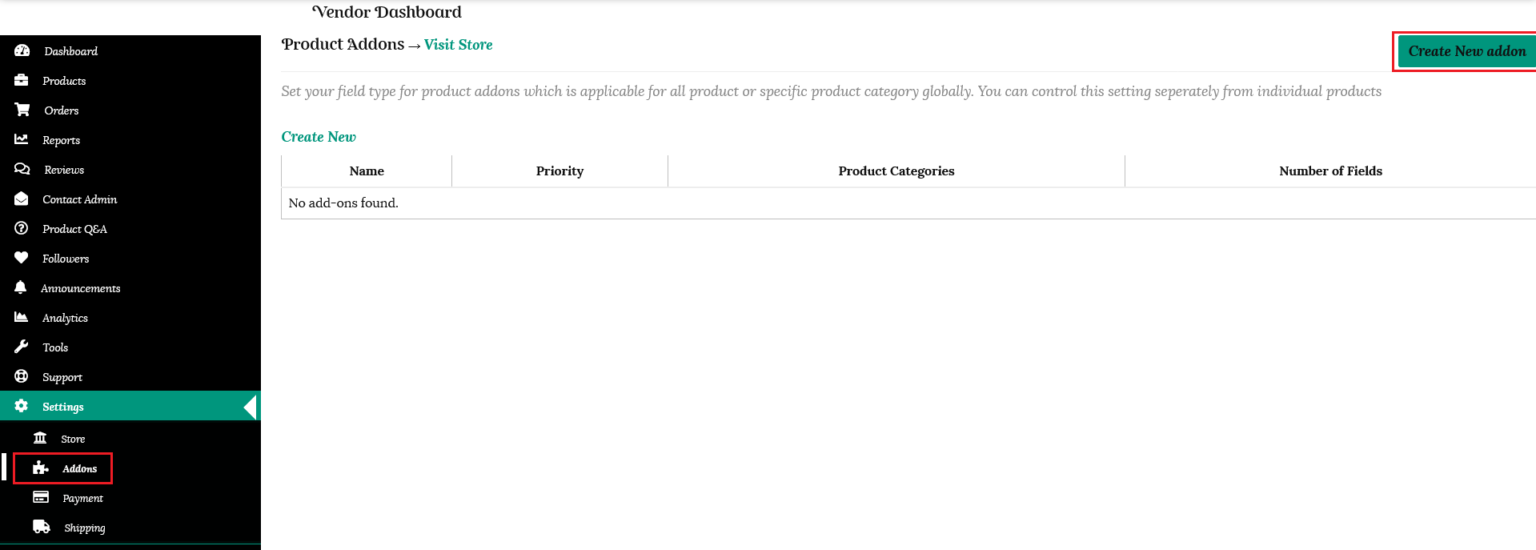Click the Addons puzzle piece icon
Viewport: 1536px width, 550px height.
pyautogui.click(x=41, y=468)
